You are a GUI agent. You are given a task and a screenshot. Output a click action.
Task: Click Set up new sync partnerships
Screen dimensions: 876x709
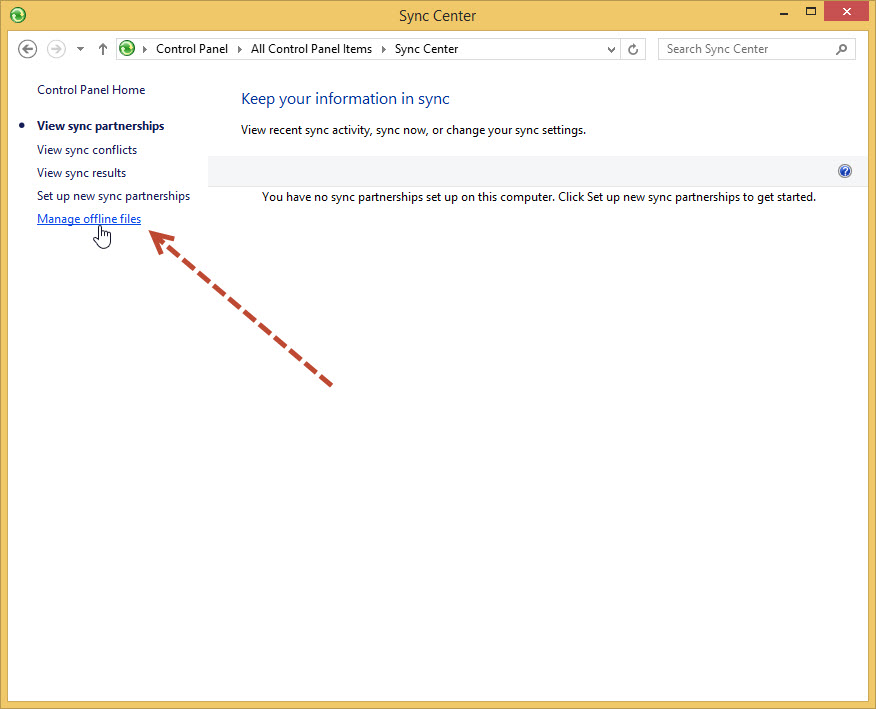(x=113, y=196)
